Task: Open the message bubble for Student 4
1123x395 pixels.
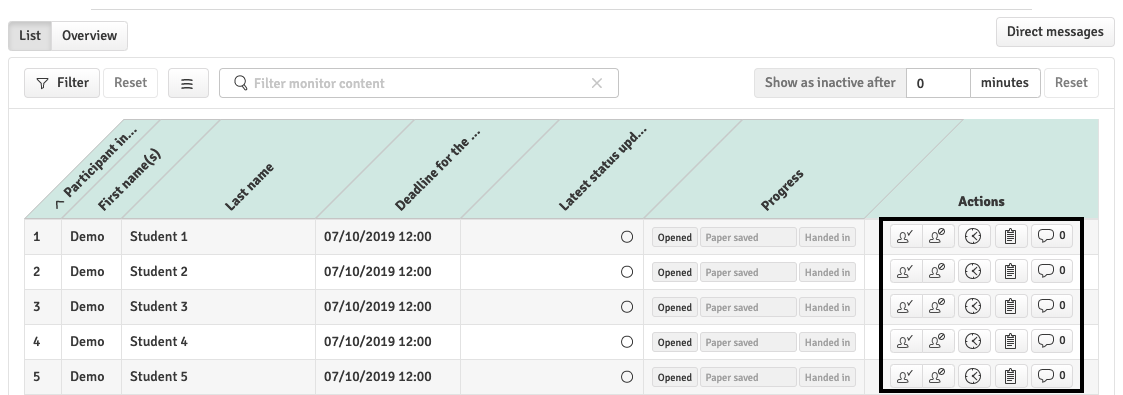Action: (x=1051, y=341)
